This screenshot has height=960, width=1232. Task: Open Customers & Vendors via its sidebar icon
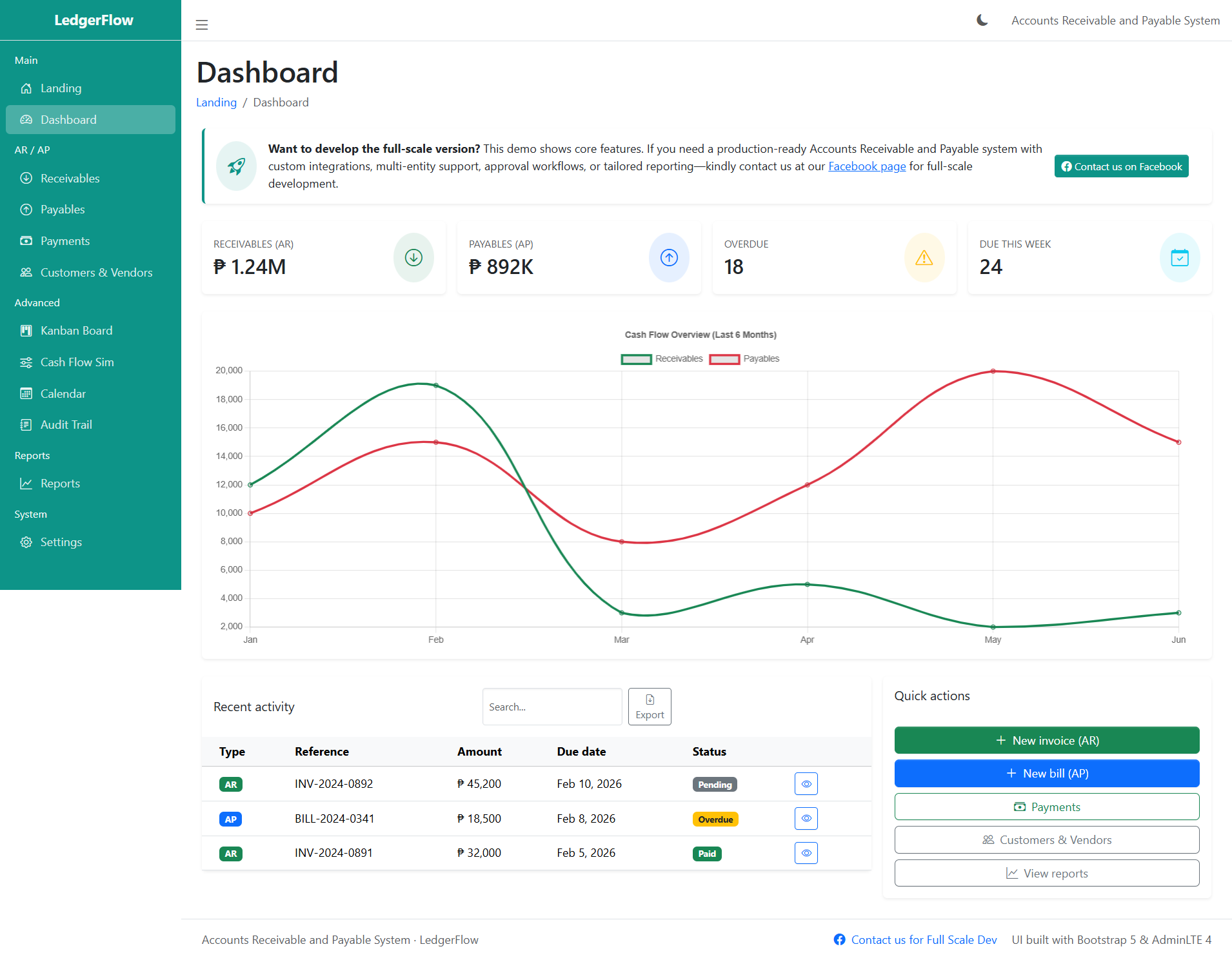26,272
